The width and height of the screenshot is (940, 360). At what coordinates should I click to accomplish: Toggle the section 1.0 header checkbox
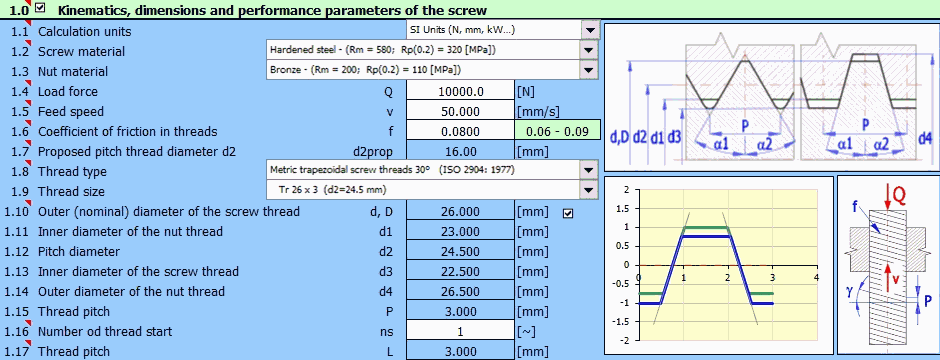(x=40, y=8)
